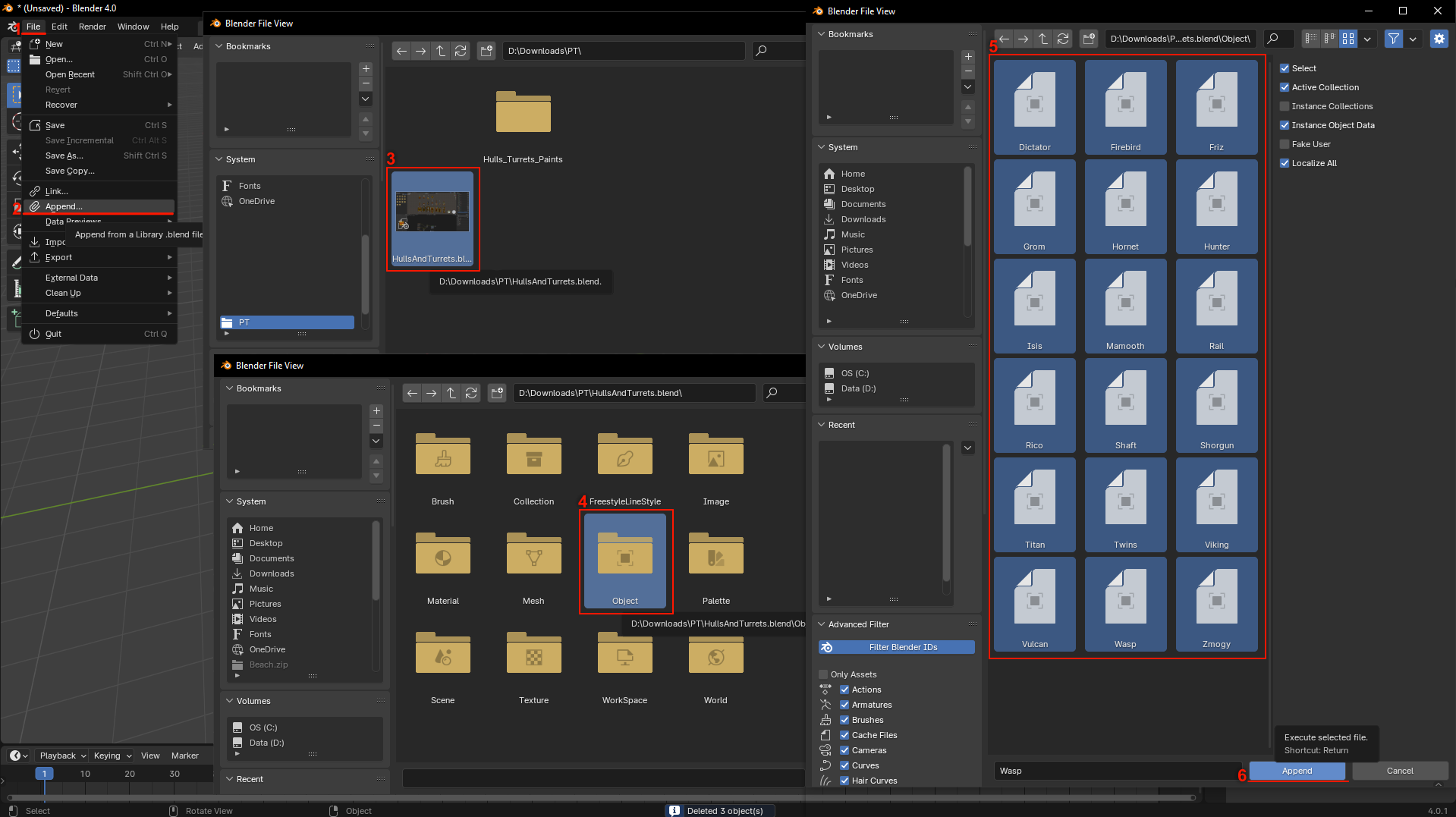
Task: Click the Cancel button
Action: point(1400,771)
